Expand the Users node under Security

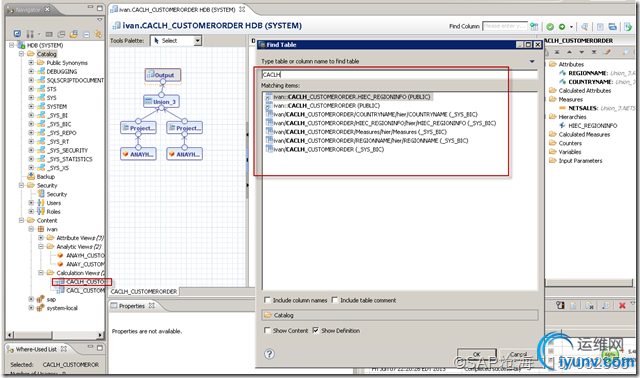pos(31,203)
